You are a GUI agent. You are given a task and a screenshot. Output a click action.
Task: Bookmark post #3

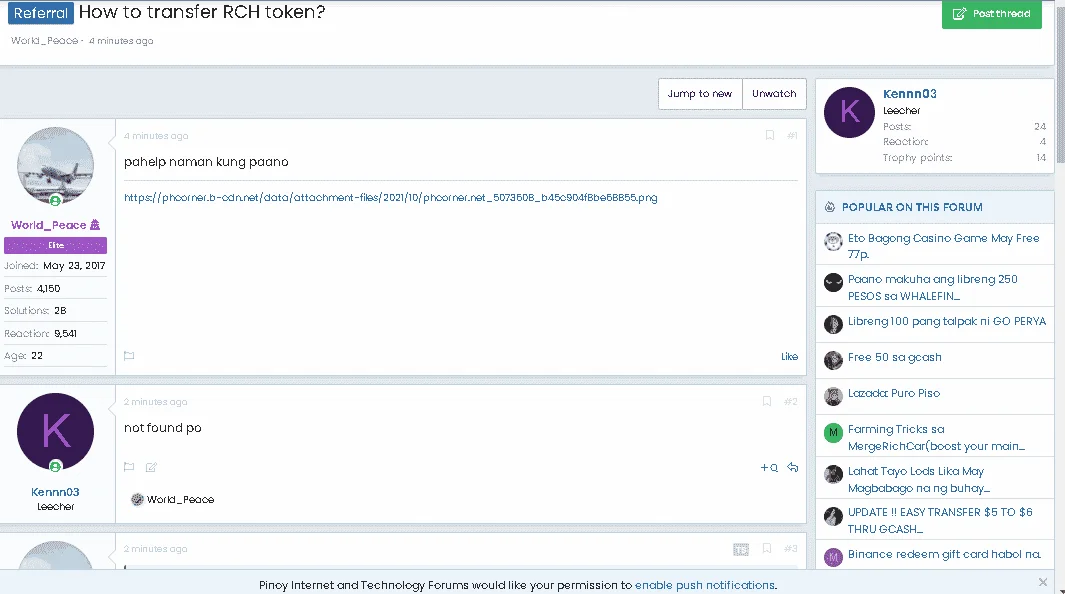(x=767, y=549)
